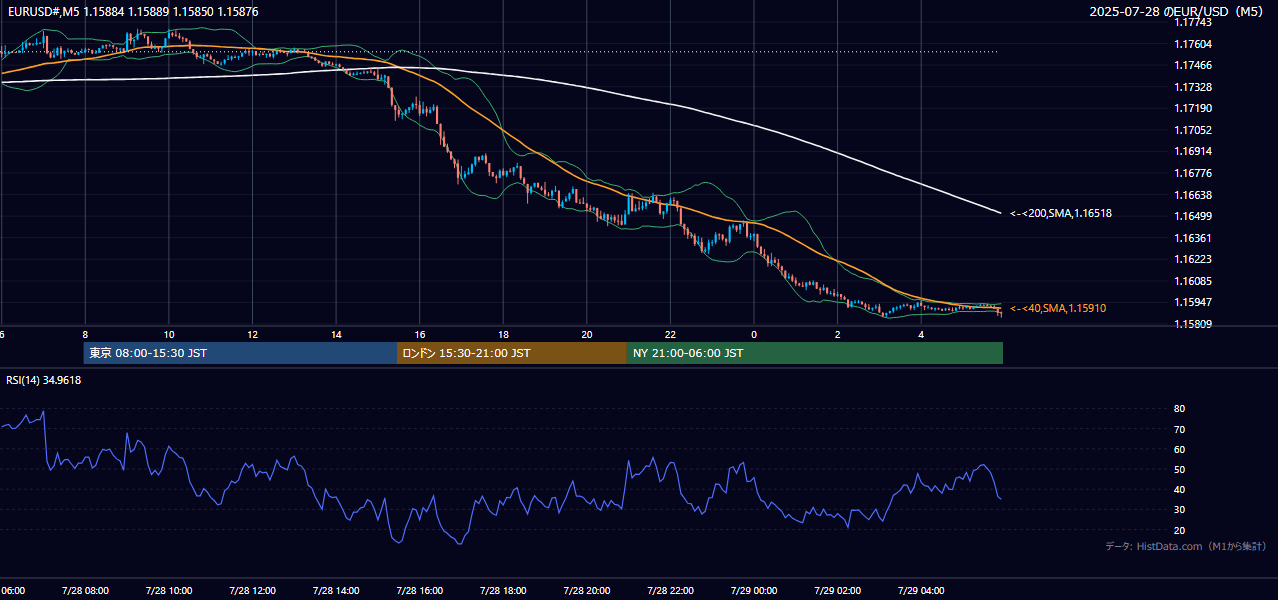
Task: Click the '7/28 12:00' bottom time label
Action: [252, 590]
